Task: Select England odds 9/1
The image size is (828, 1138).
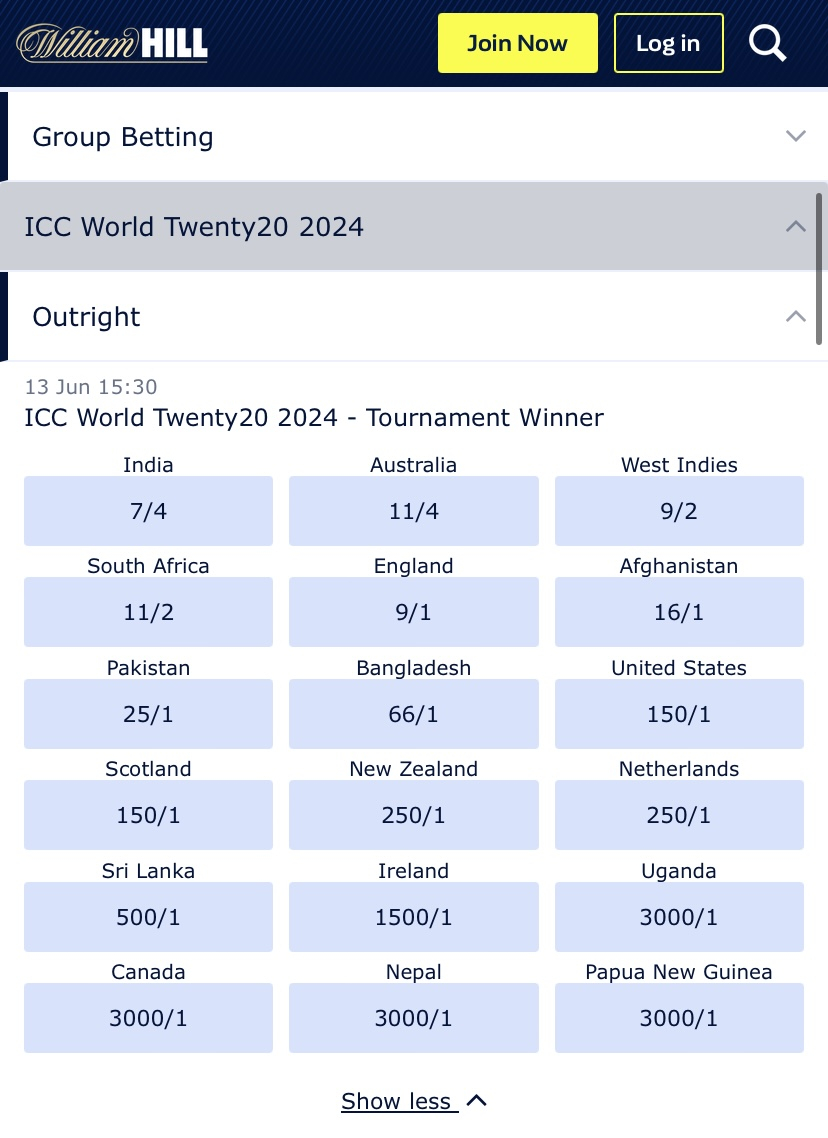Action: [414, 612]
